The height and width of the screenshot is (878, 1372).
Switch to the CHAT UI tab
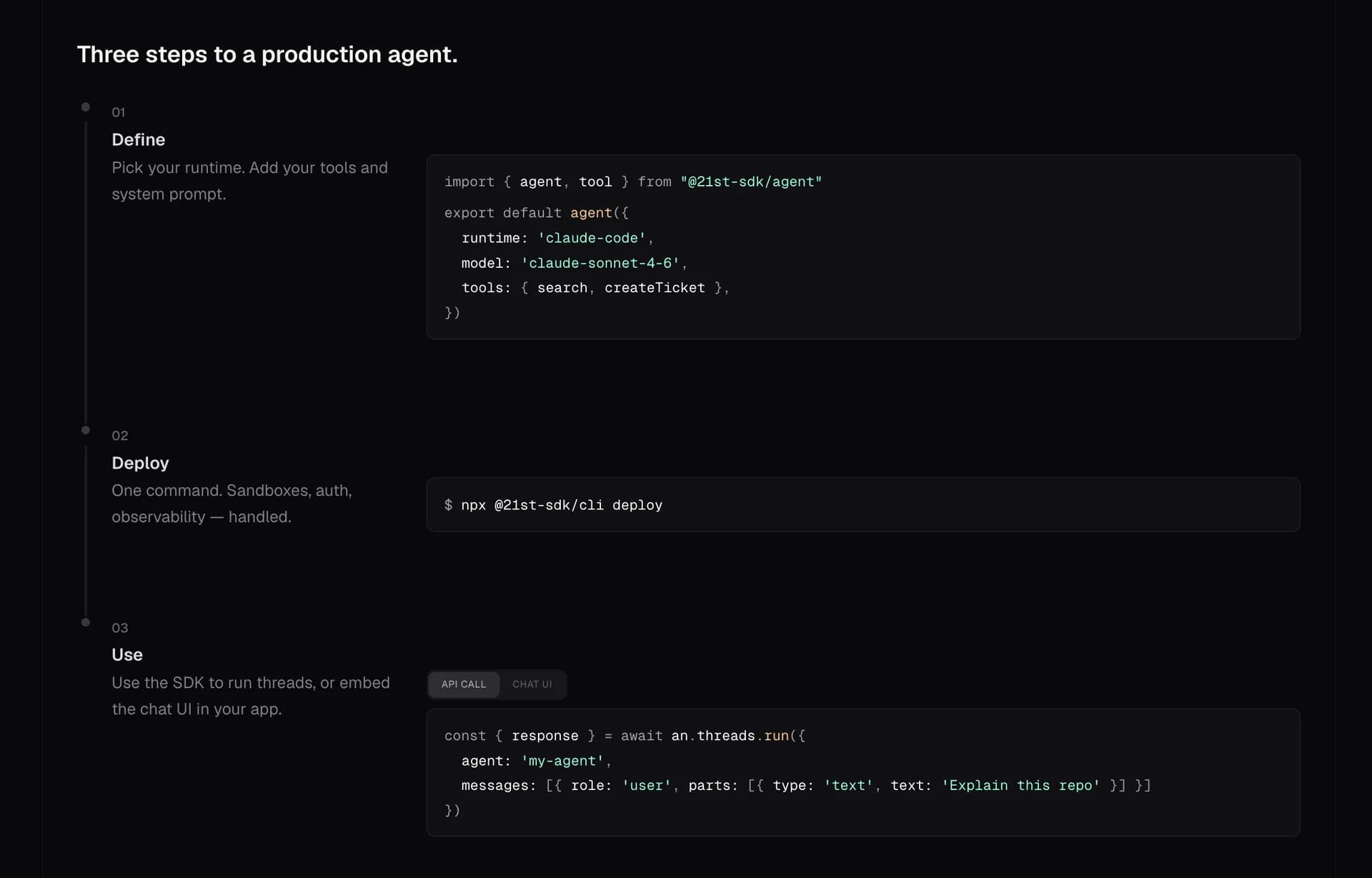pyautogui.click(x=532, y=684)
